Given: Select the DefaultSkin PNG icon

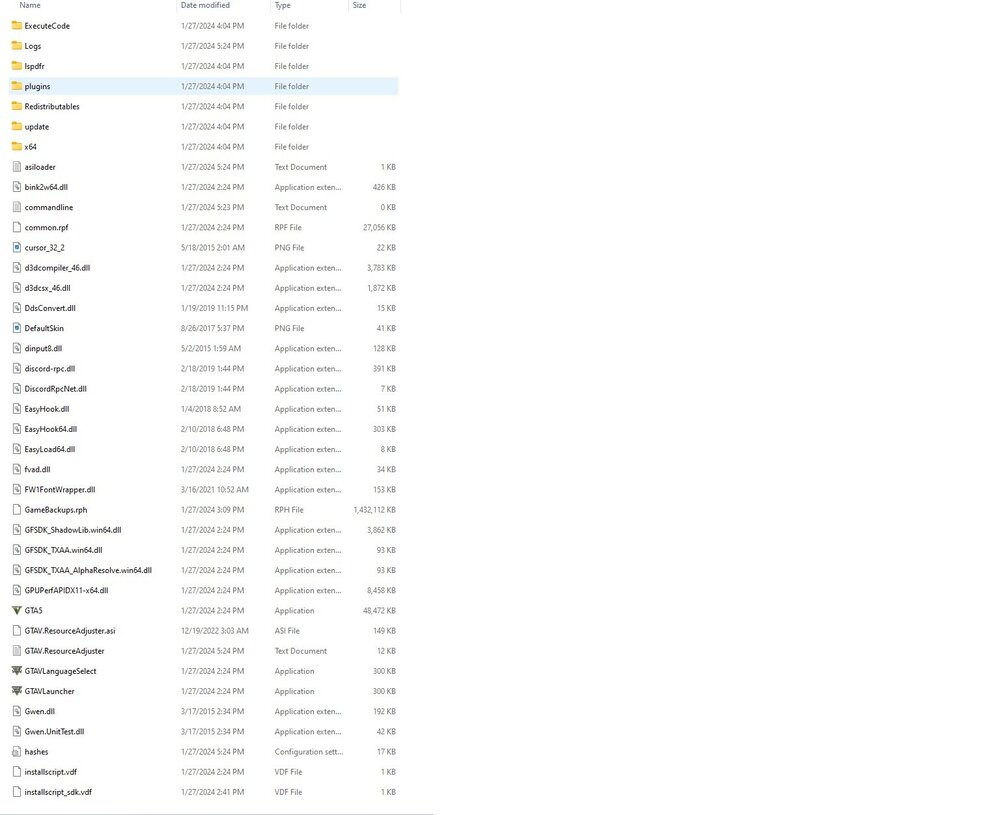Looking at the screenshot, I should [x=17, y=328].
